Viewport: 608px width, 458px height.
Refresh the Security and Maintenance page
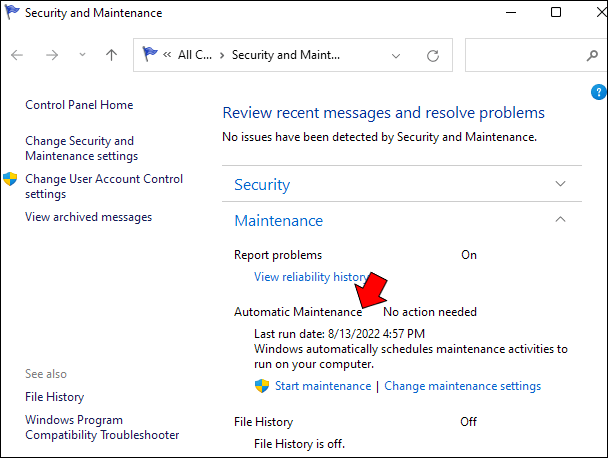click(433, 56)
